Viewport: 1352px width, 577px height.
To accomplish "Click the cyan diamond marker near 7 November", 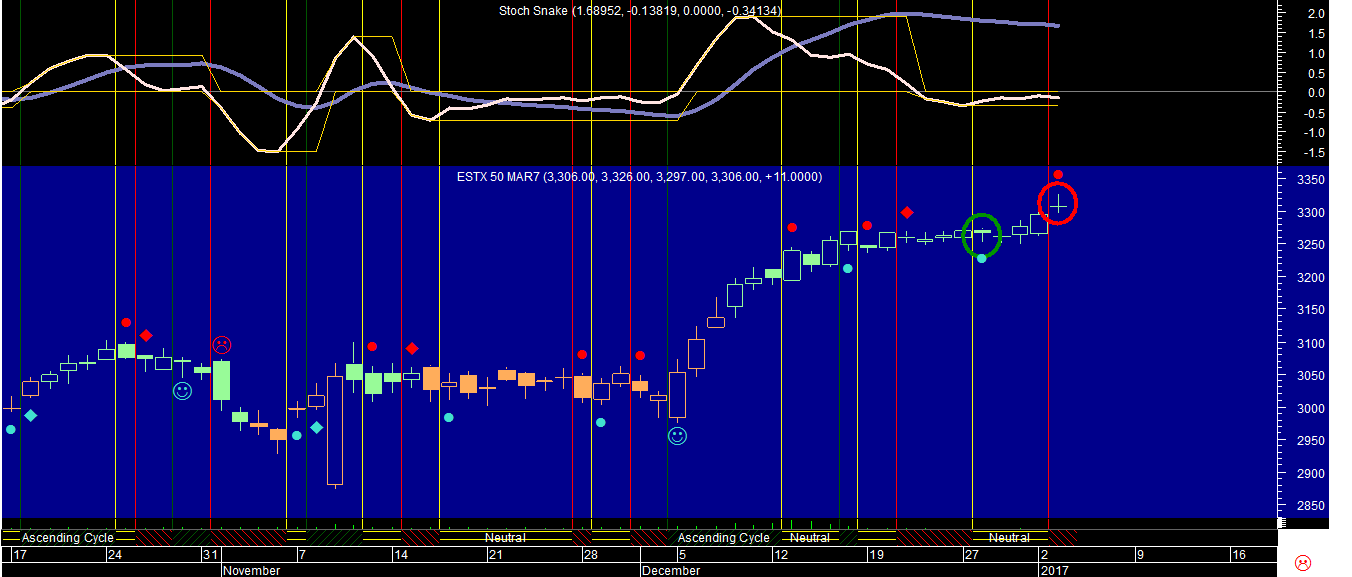I will tap(317, 427).
